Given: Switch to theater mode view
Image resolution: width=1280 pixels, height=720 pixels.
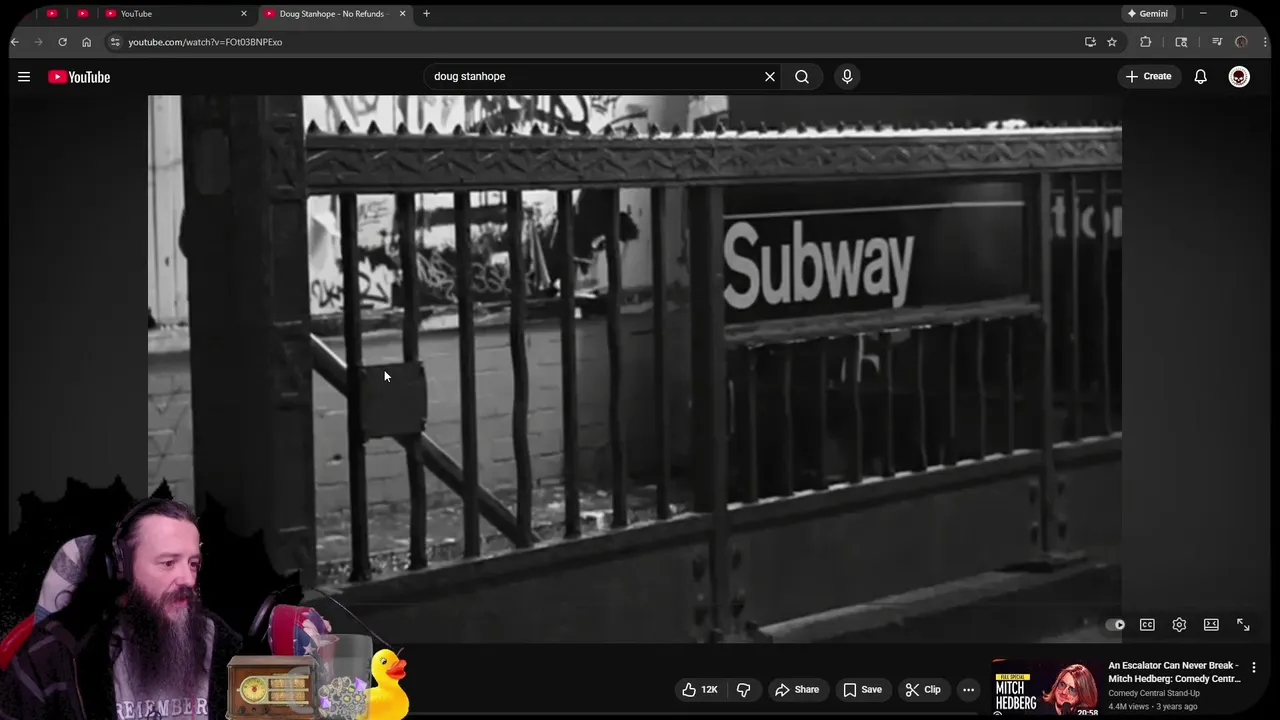Looking at the screenshot, I should click(1211, 625).
